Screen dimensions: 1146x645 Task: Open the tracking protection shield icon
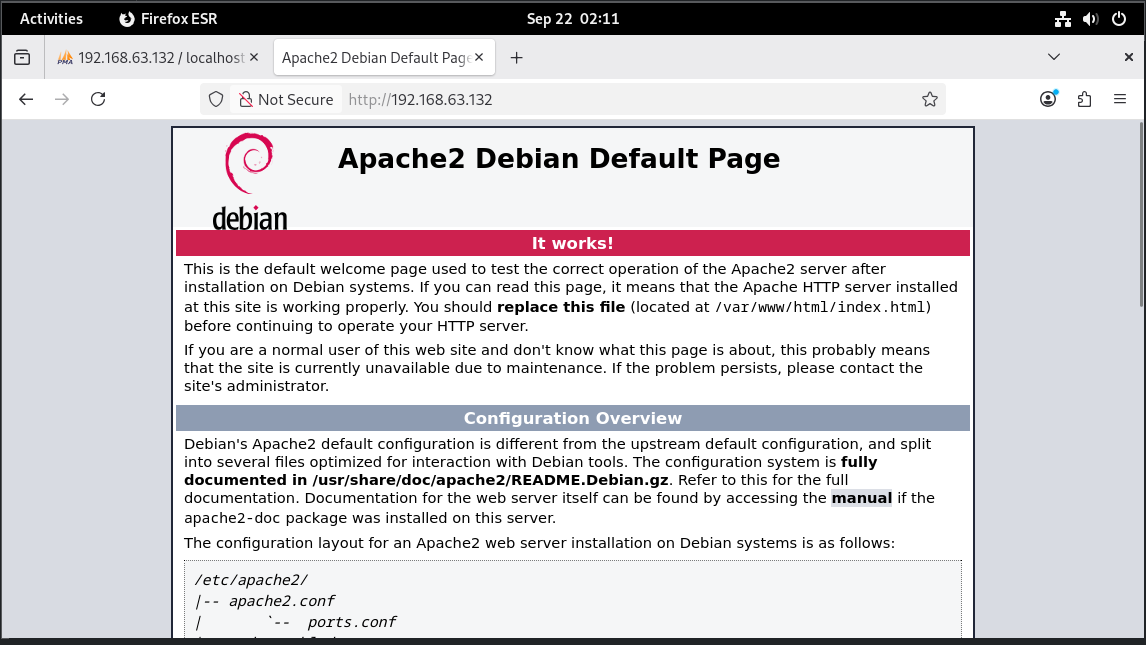click(216, 99)
